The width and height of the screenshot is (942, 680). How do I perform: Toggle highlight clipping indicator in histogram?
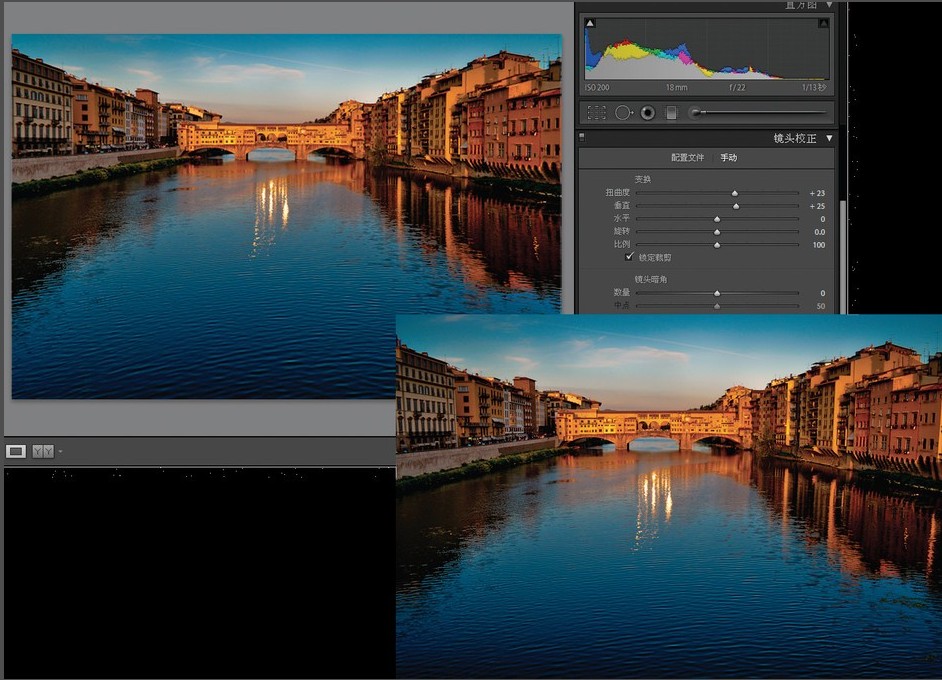pyautogui.click(x=823, y=23)
